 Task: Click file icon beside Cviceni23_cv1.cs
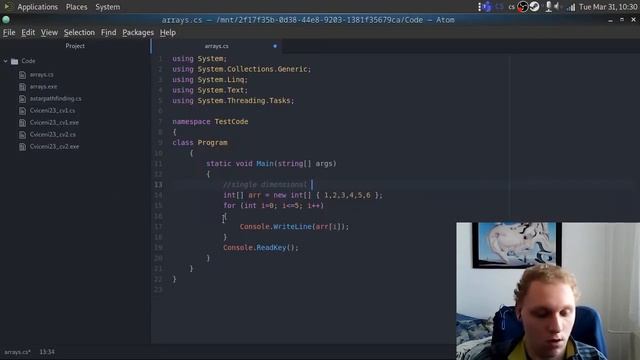click(x=22, y=111)
